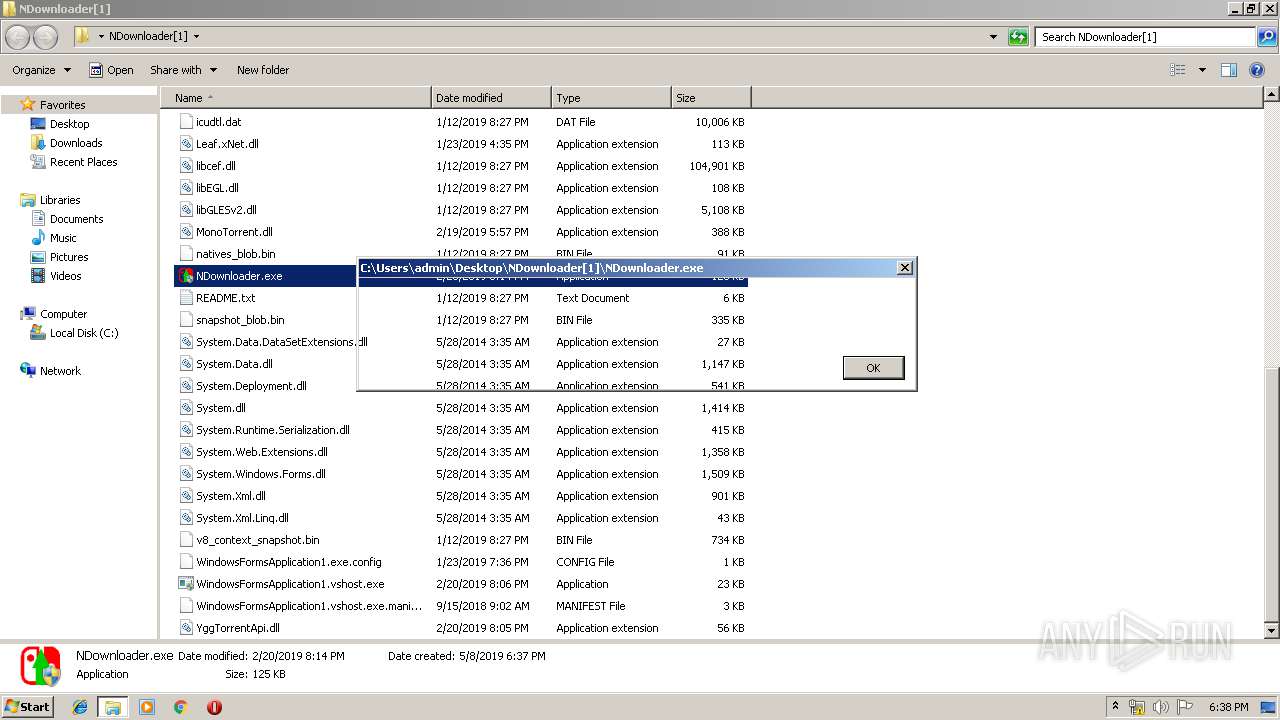Image resolution: width=1280 pixels, height=720 pixels.
Task: Click the volume icon in the system tray
Action: tap(1160, 707)
